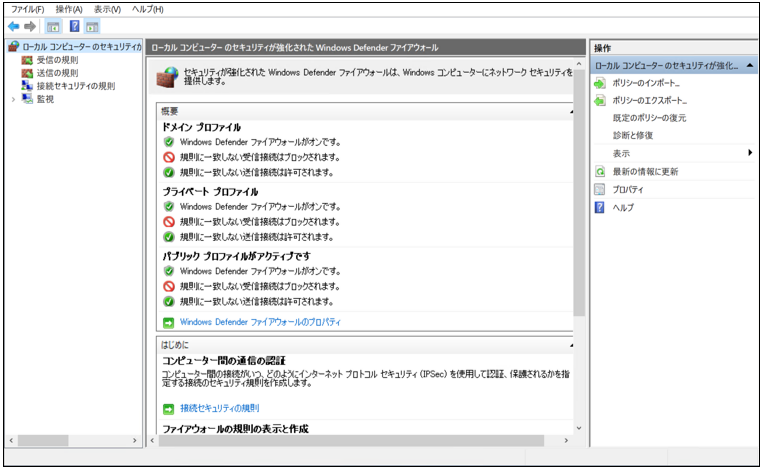Click the tree pane horizontal scroll-right arrow
The width and height of the screenshot is (762, 469).
pyautogui.click(x=135, y=441)
